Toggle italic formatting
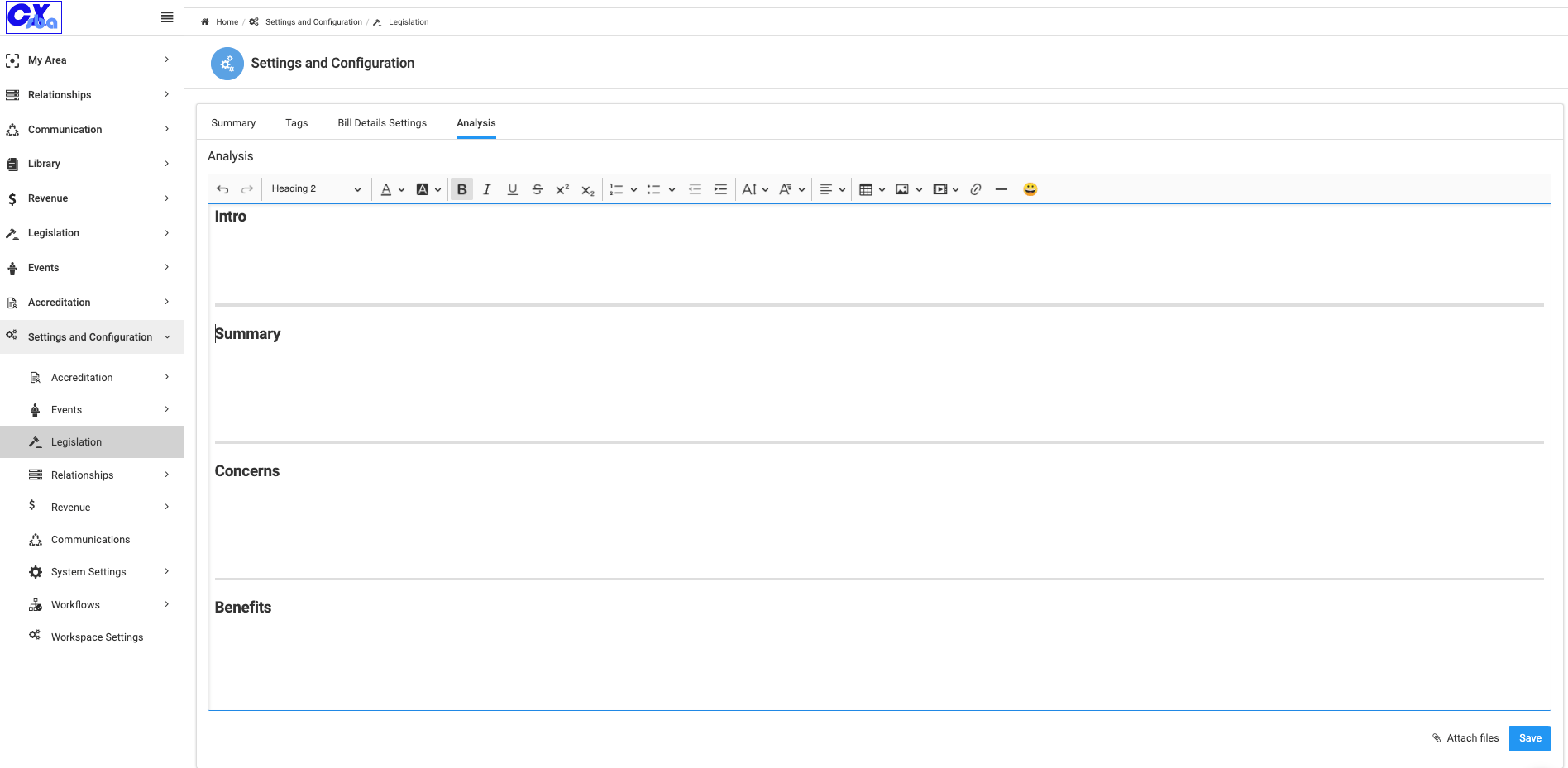This screenshot has height=768, width=1568. [x=486, y=189]
